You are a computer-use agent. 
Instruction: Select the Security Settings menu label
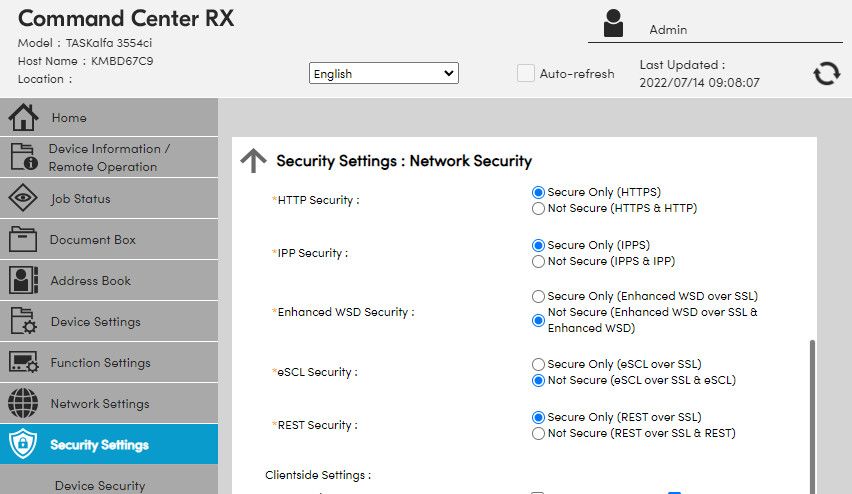pyautogui.click(x=99, y=445)
